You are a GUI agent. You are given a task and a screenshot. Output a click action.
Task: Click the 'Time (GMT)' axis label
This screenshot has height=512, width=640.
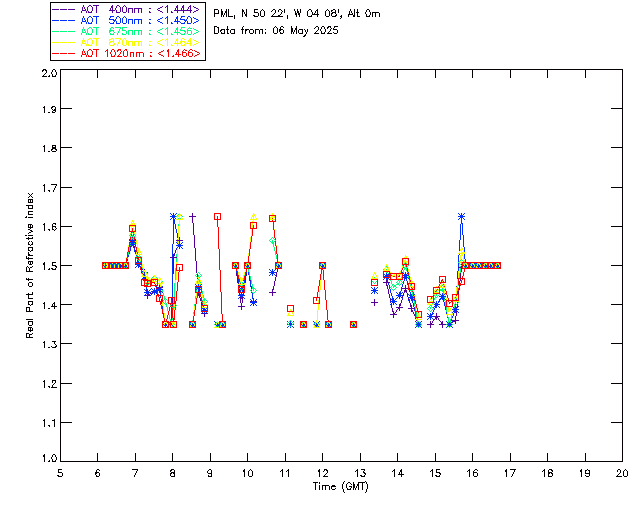click(x=341, y=487)
